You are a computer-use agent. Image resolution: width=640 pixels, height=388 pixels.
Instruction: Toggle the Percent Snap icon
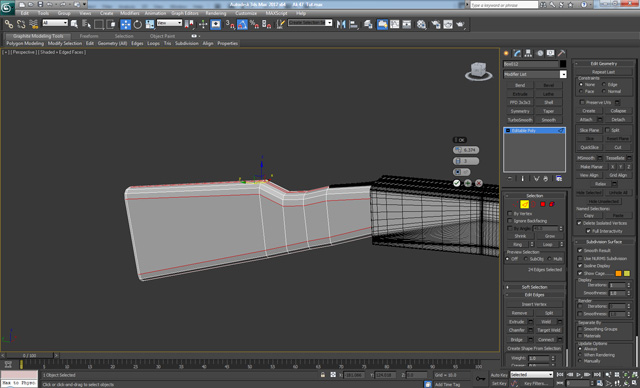pyautogui.click(x=254, y=24)
